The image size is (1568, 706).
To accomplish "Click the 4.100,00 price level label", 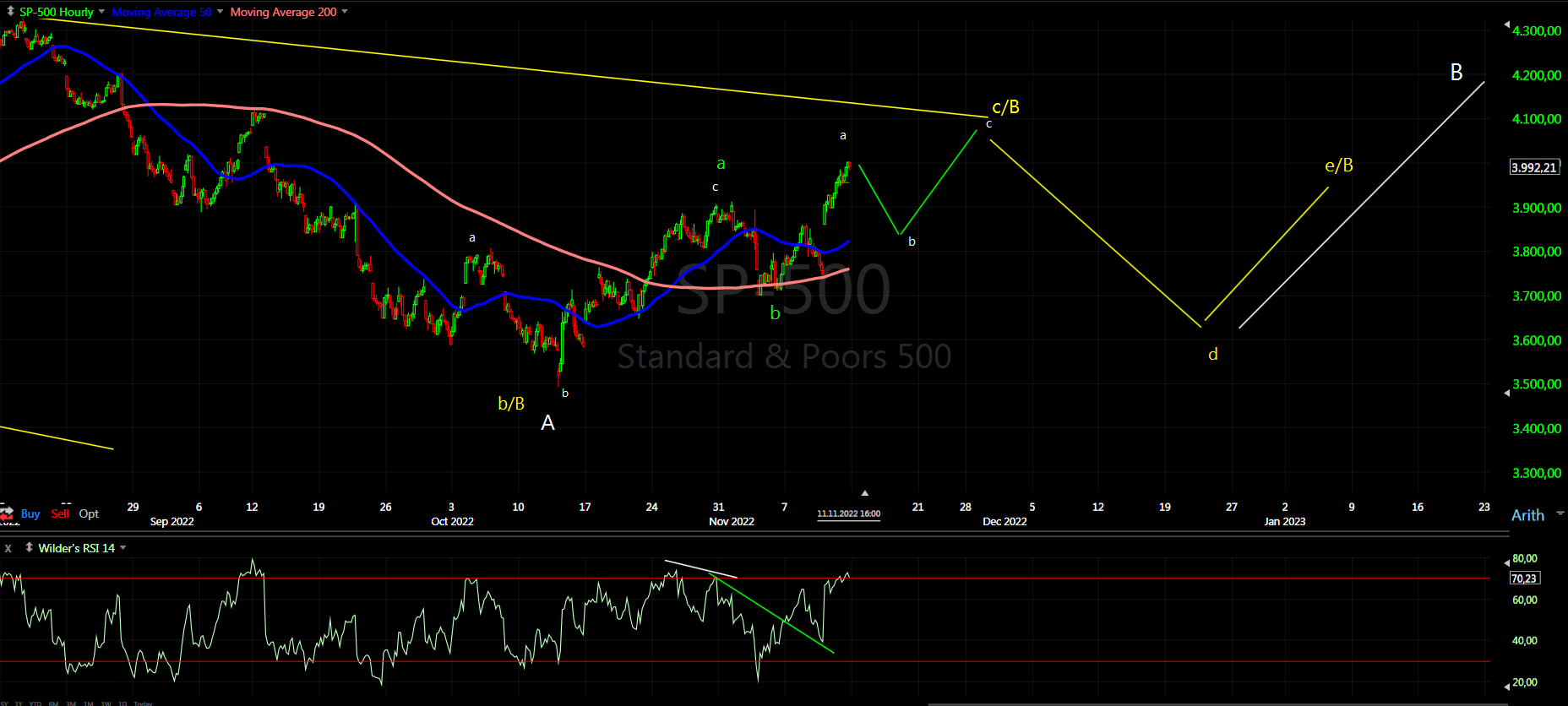I will (1537, 119).
